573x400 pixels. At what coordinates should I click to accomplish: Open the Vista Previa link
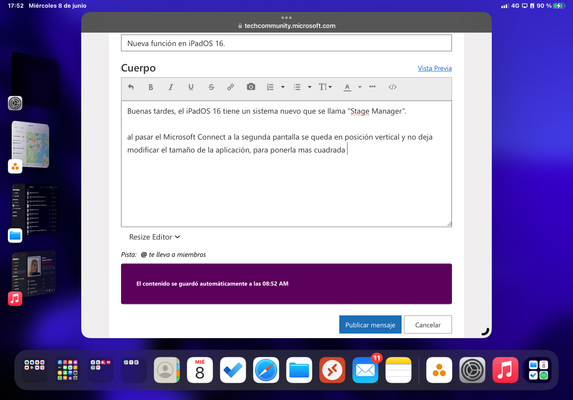[435, 68]
